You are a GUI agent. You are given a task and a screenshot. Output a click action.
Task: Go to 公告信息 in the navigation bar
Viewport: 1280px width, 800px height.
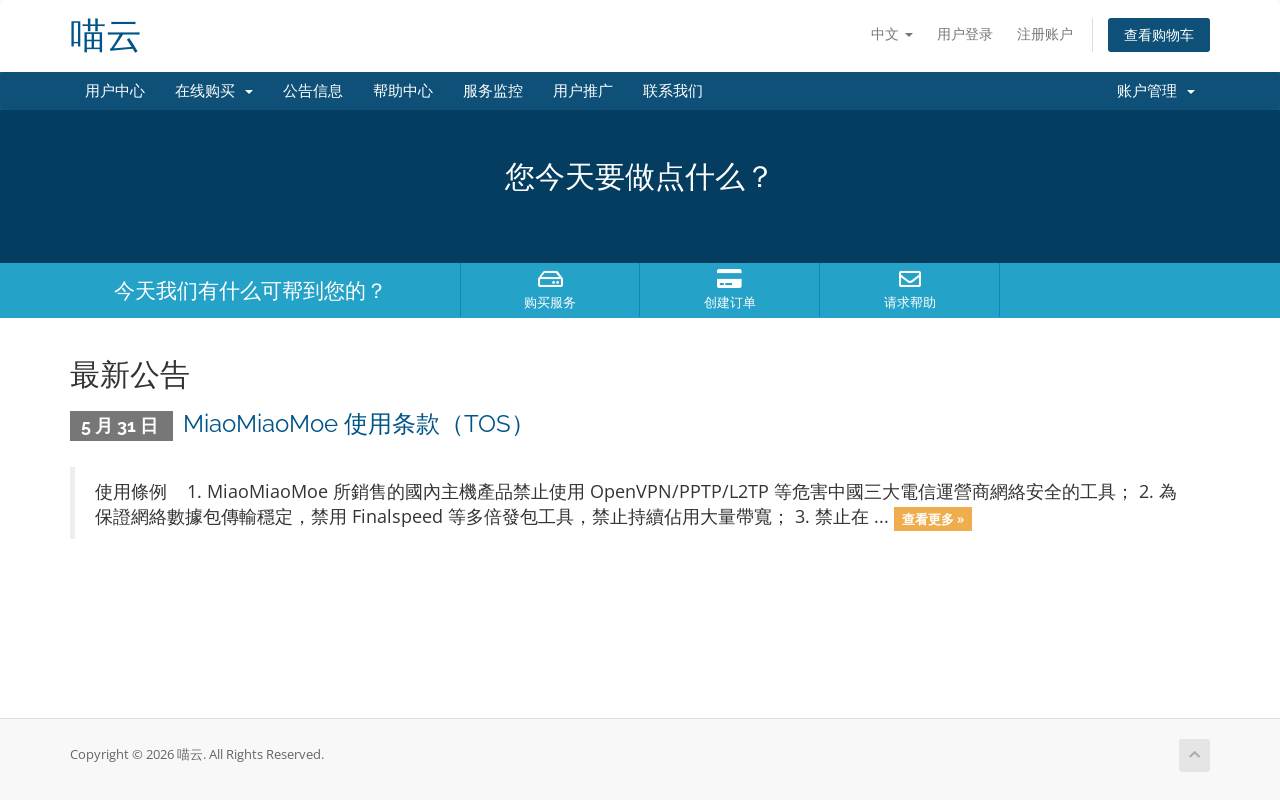(x=313, y=91)
